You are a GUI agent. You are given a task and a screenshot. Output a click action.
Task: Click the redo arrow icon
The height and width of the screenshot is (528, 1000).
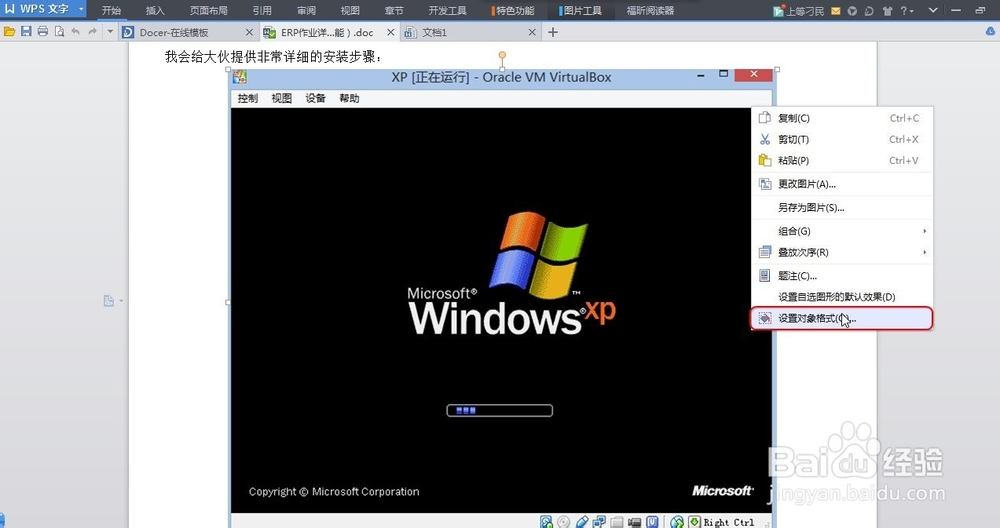click(x=92, y=31)
